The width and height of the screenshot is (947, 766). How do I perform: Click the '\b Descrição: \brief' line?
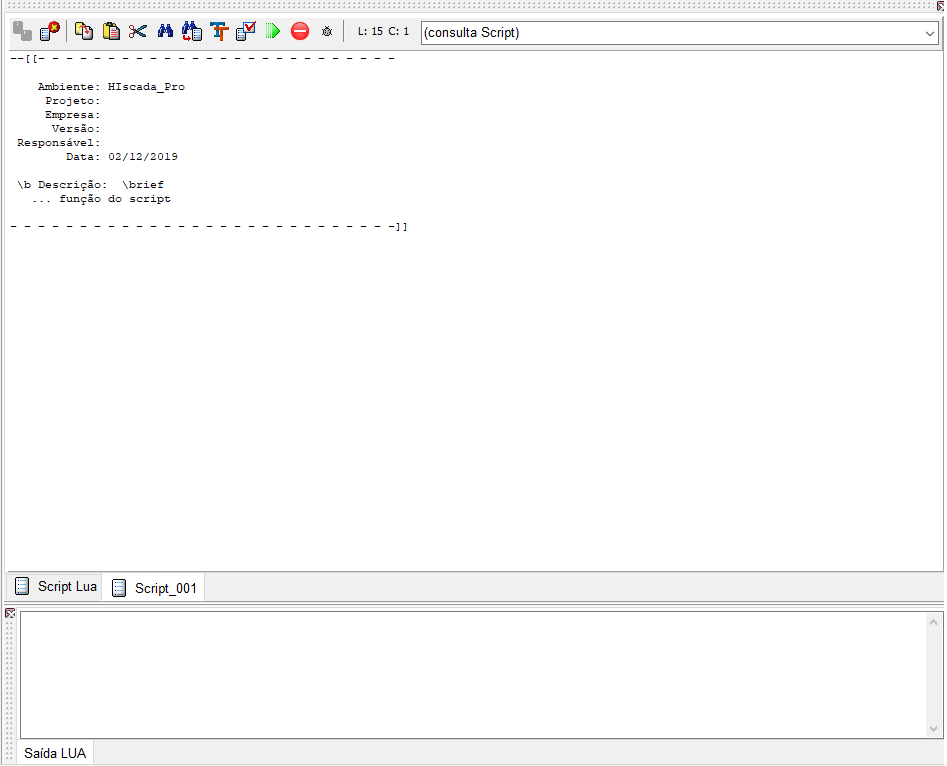(91, 185)
